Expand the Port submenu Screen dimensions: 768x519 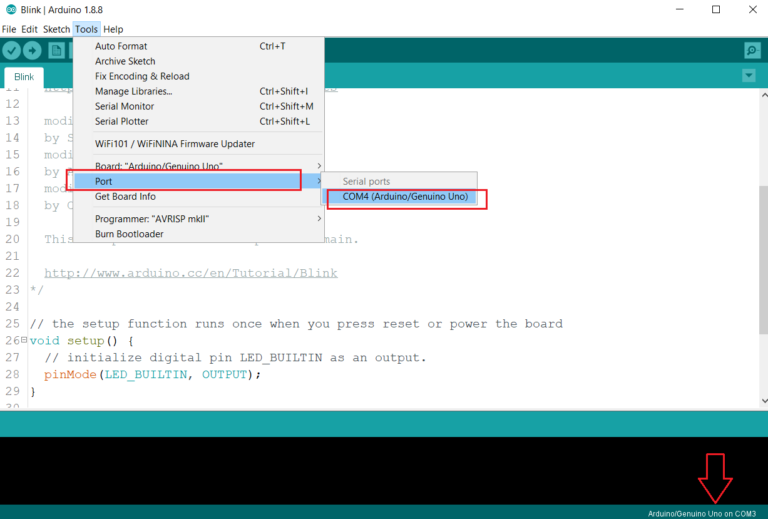(199, 181)
